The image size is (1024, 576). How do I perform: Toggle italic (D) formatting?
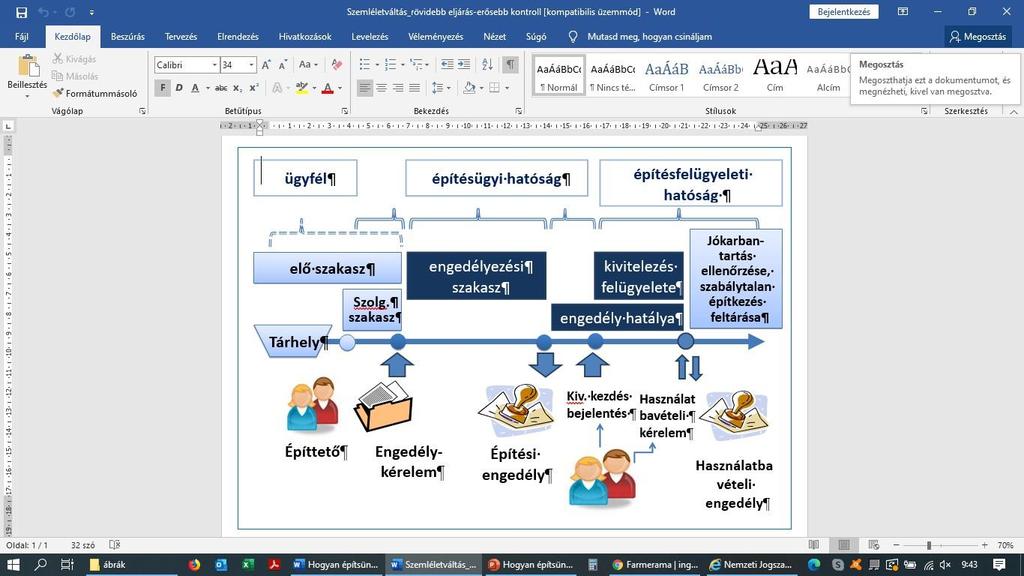coord(179,88)
